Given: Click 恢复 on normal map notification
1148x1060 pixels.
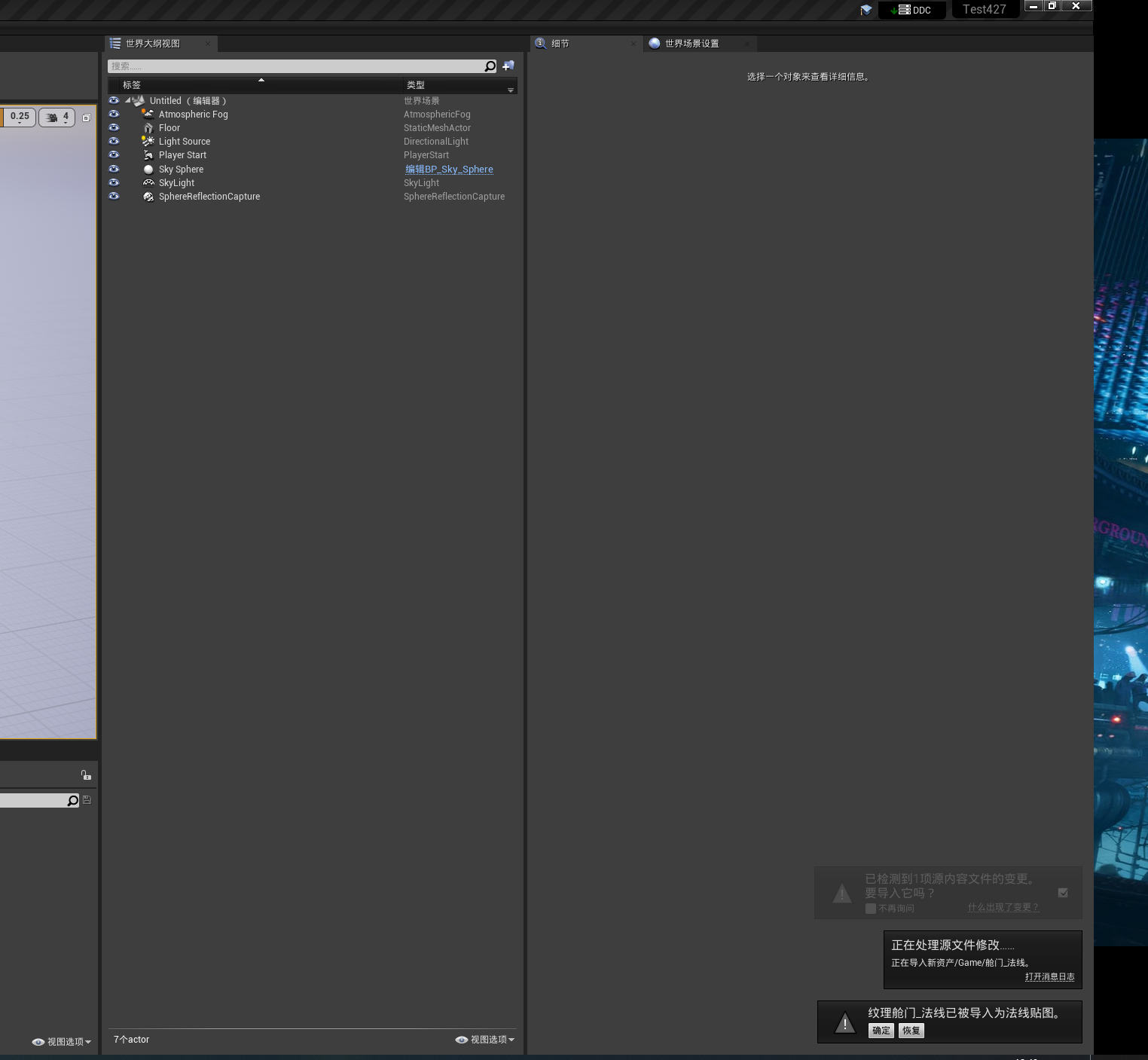Looking at the screenshot, I should pyautogui.click(x=911, y=1031).
